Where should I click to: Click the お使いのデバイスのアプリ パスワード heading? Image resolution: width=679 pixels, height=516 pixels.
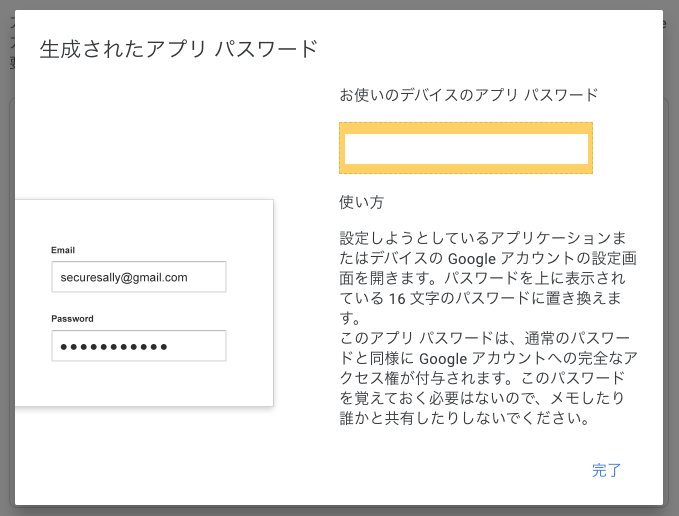point(469,95)
